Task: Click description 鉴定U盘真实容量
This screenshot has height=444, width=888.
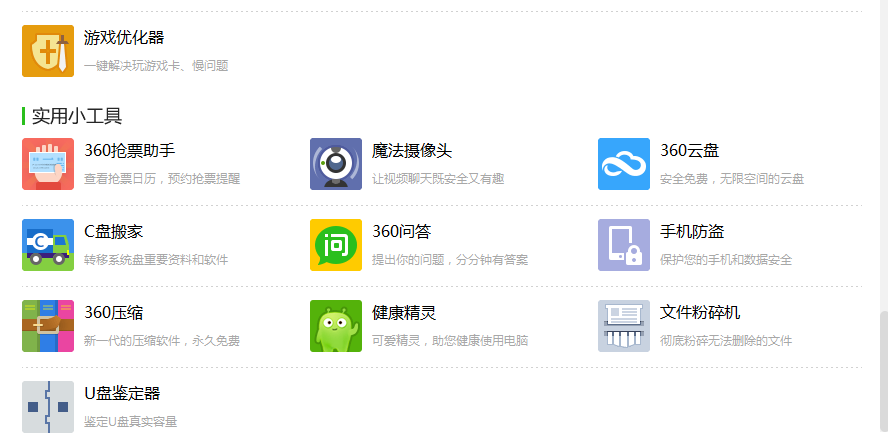Action: pyautogui.click(x=131, y=421)
